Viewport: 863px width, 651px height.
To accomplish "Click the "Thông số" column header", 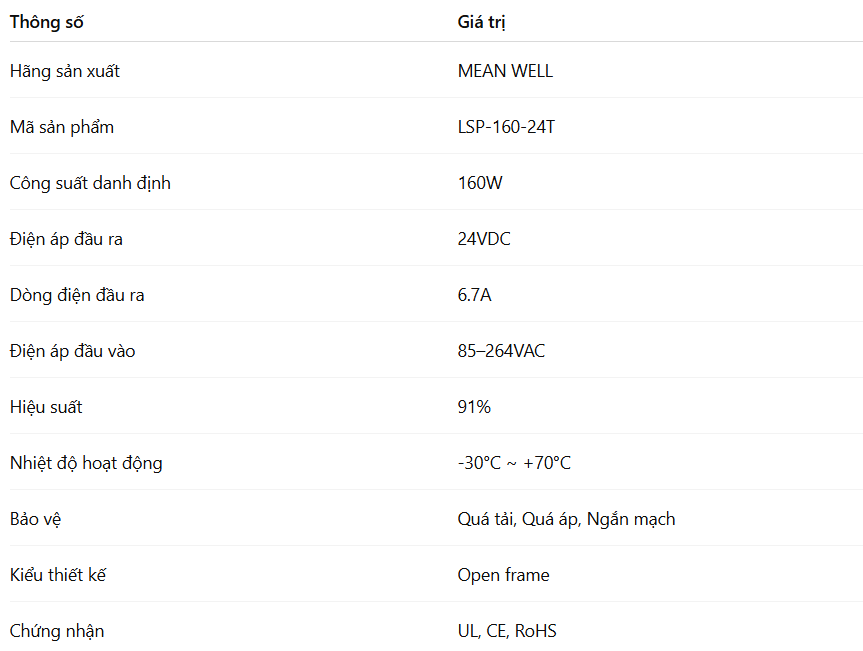I will pos(47,22).
